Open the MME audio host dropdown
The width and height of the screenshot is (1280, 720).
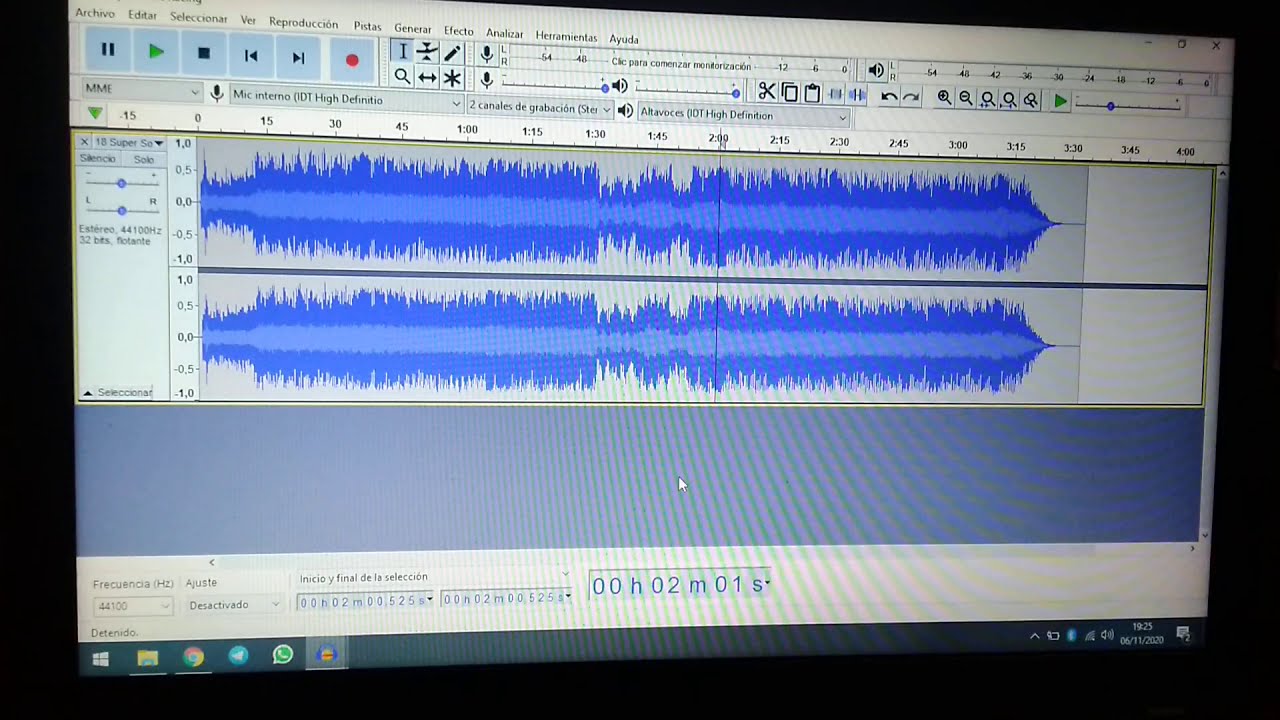click(142, 90)
